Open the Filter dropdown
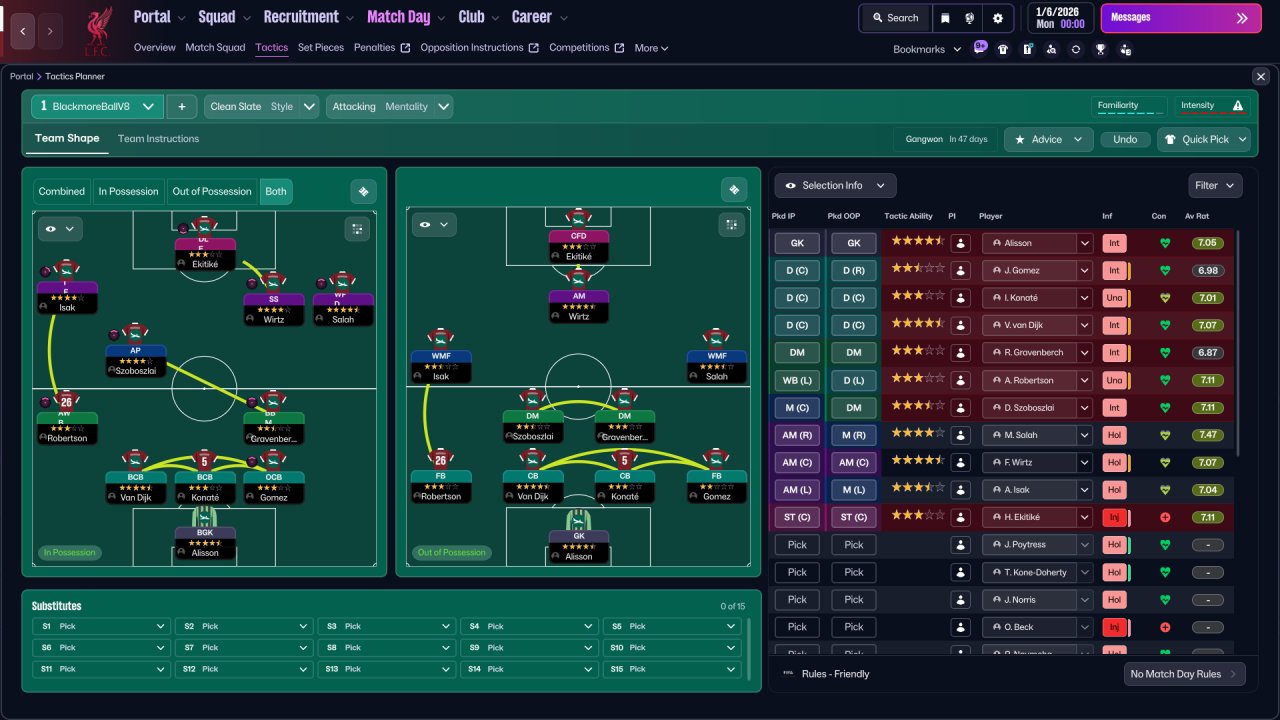Screen dimensions: 1280x720 coord(1216,185)
